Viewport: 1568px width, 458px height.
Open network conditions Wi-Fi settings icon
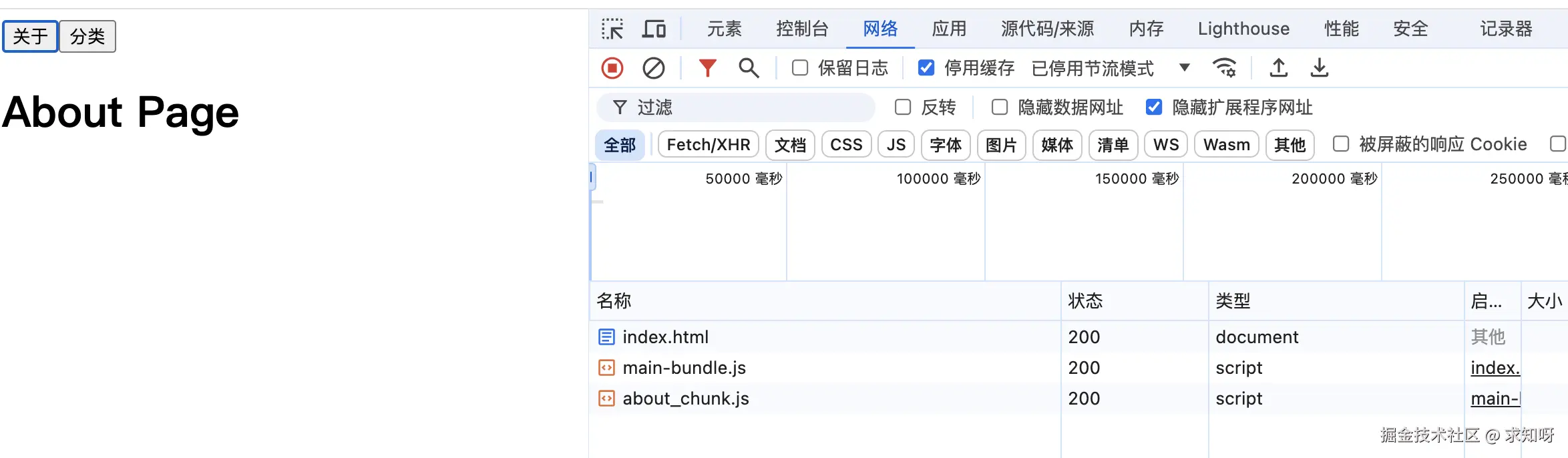[x=1224, y=68]
